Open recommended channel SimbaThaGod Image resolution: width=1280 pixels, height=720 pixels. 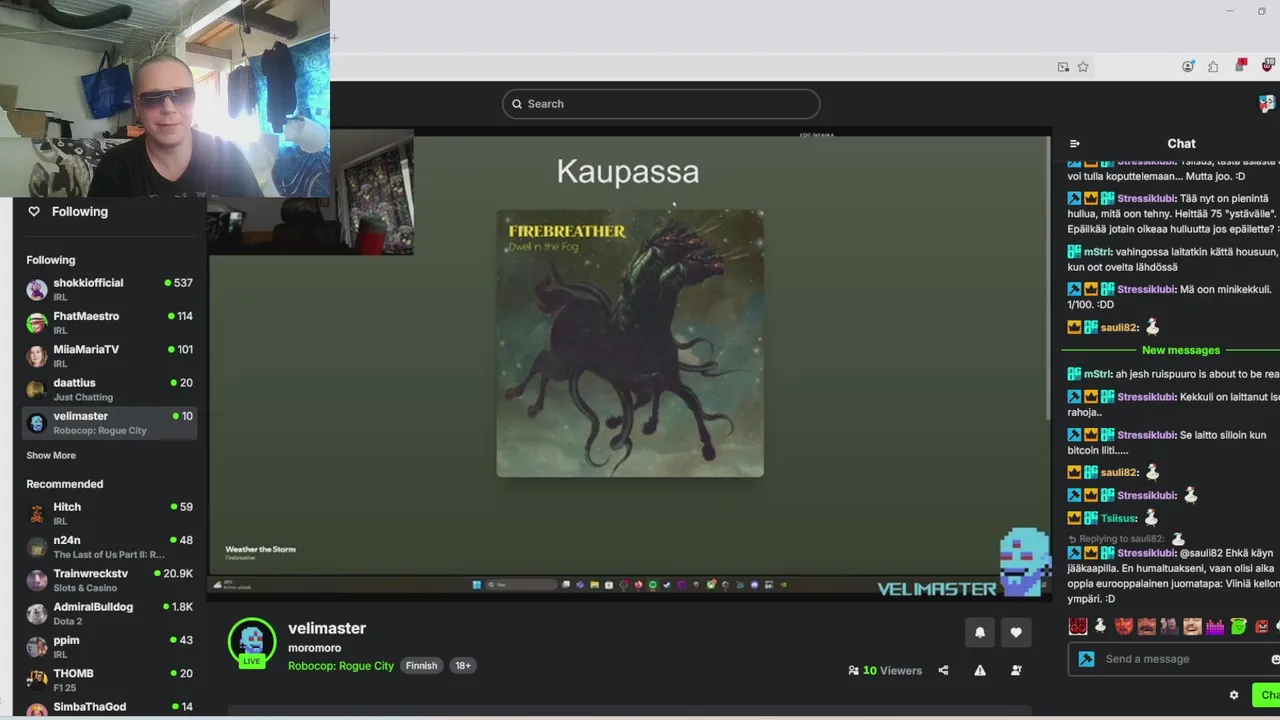(110, 708)
